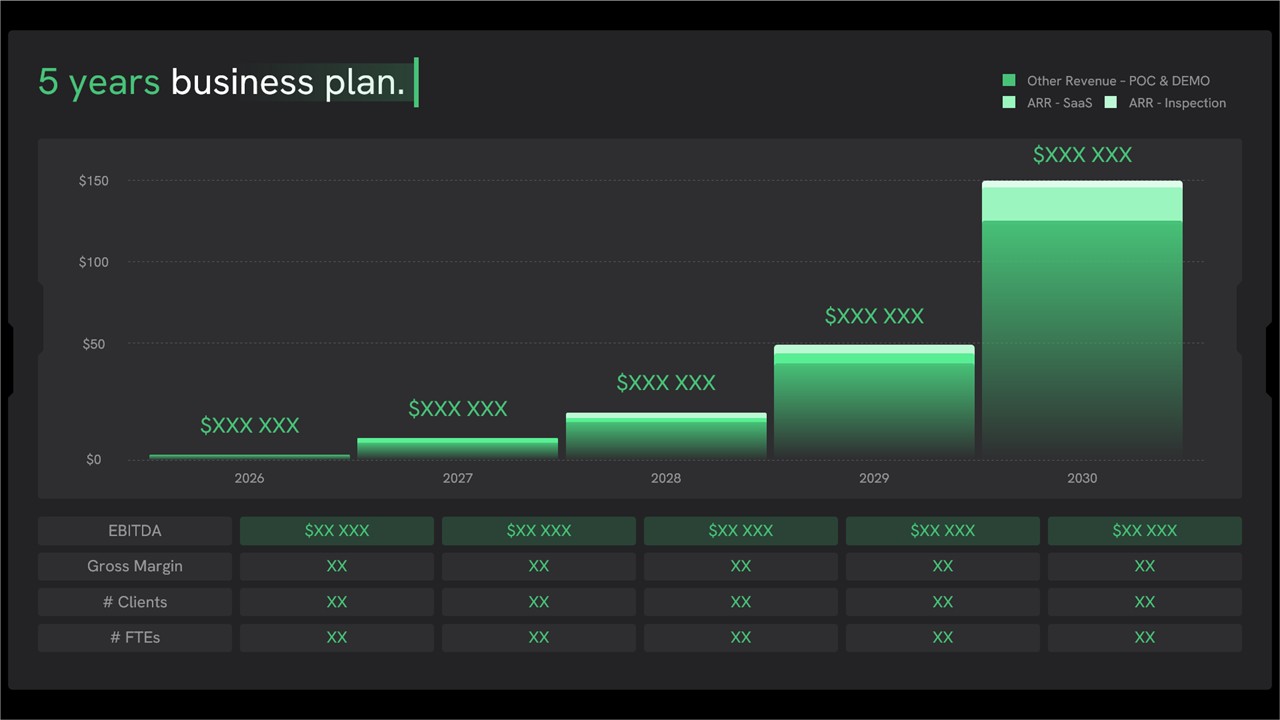Select the 2029 year label
Screen dimensions: 1280x720
point(874,478)
